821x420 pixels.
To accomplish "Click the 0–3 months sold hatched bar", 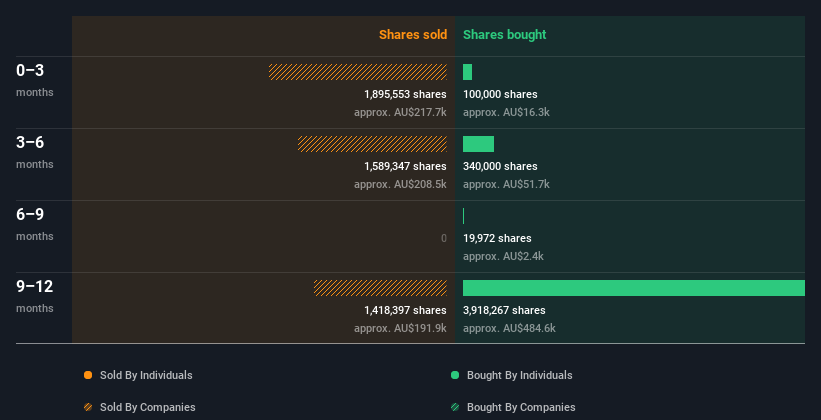I will (x=358, y=72).
